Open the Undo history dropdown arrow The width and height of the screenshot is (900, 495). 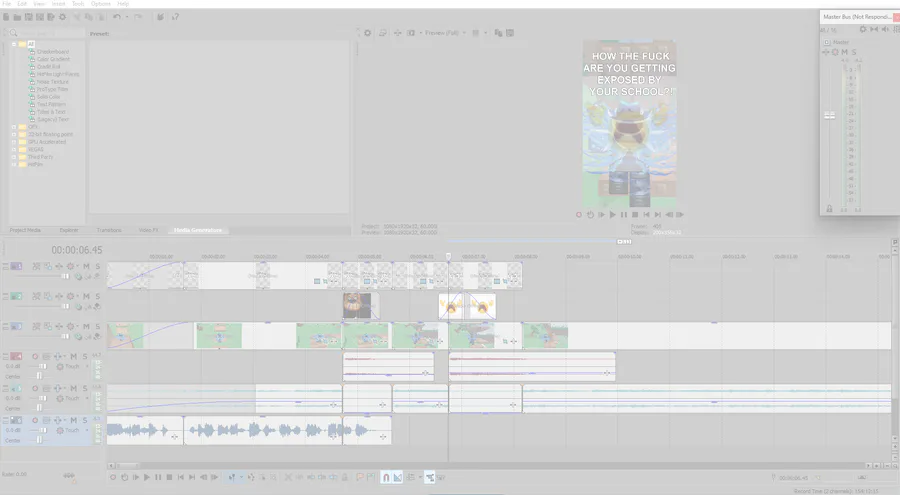(x=126, y=17)
